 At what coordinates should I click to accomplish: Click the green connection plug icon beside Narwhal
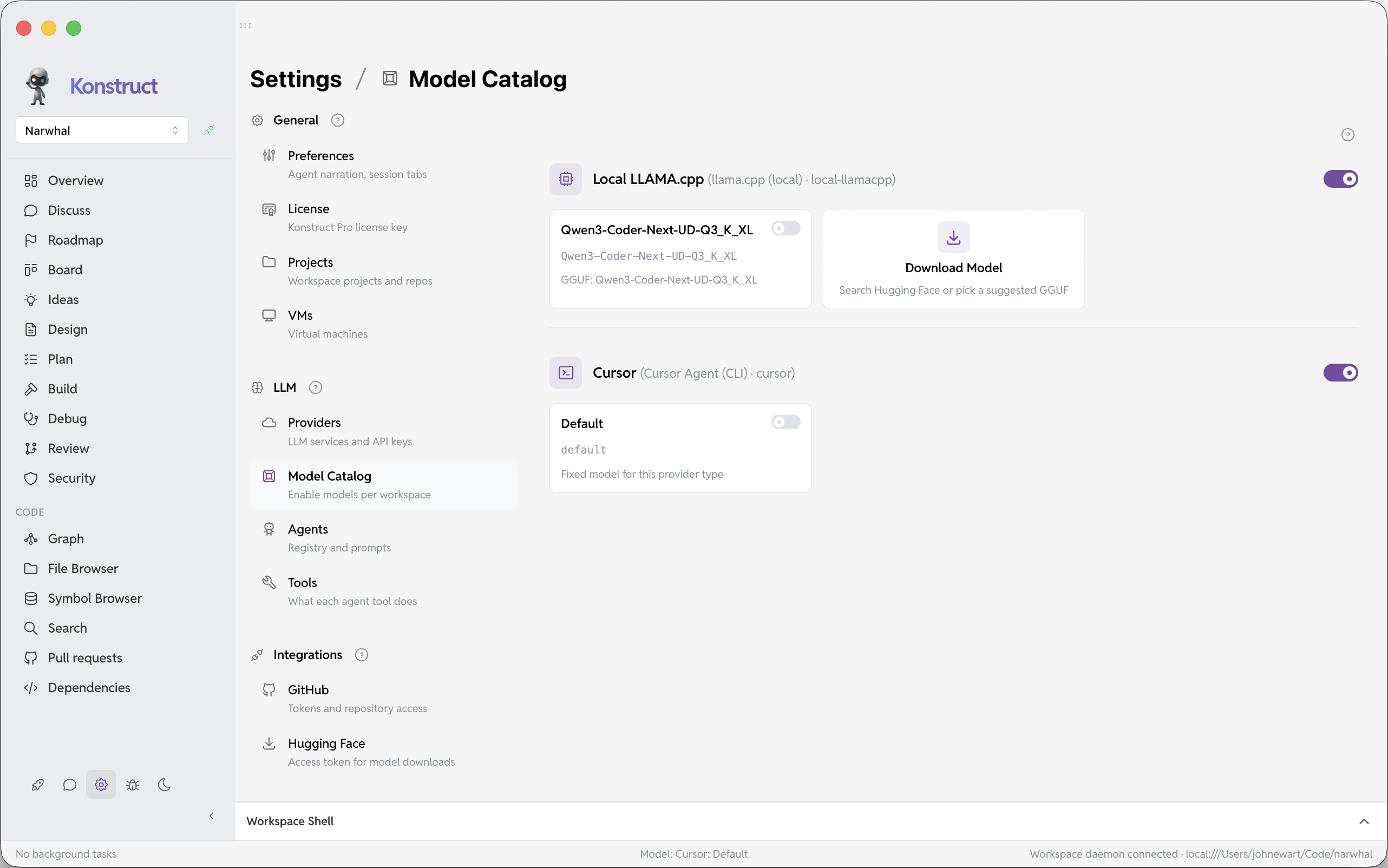point(208,130)
